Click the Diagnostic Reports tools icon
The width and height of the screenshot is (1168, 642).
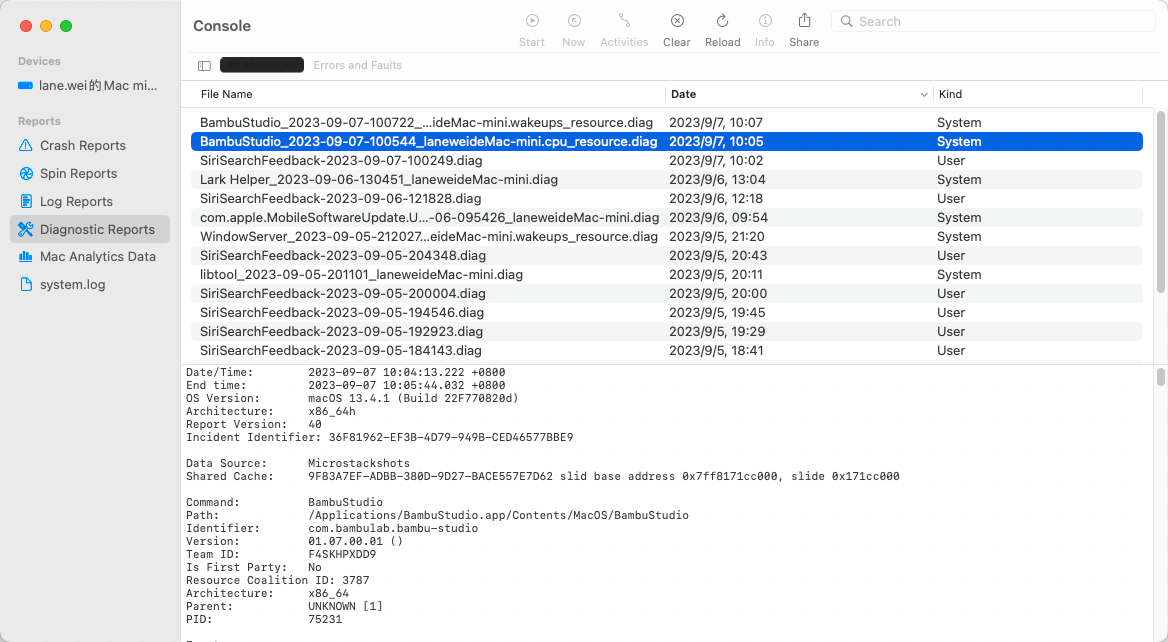(26, 229)
